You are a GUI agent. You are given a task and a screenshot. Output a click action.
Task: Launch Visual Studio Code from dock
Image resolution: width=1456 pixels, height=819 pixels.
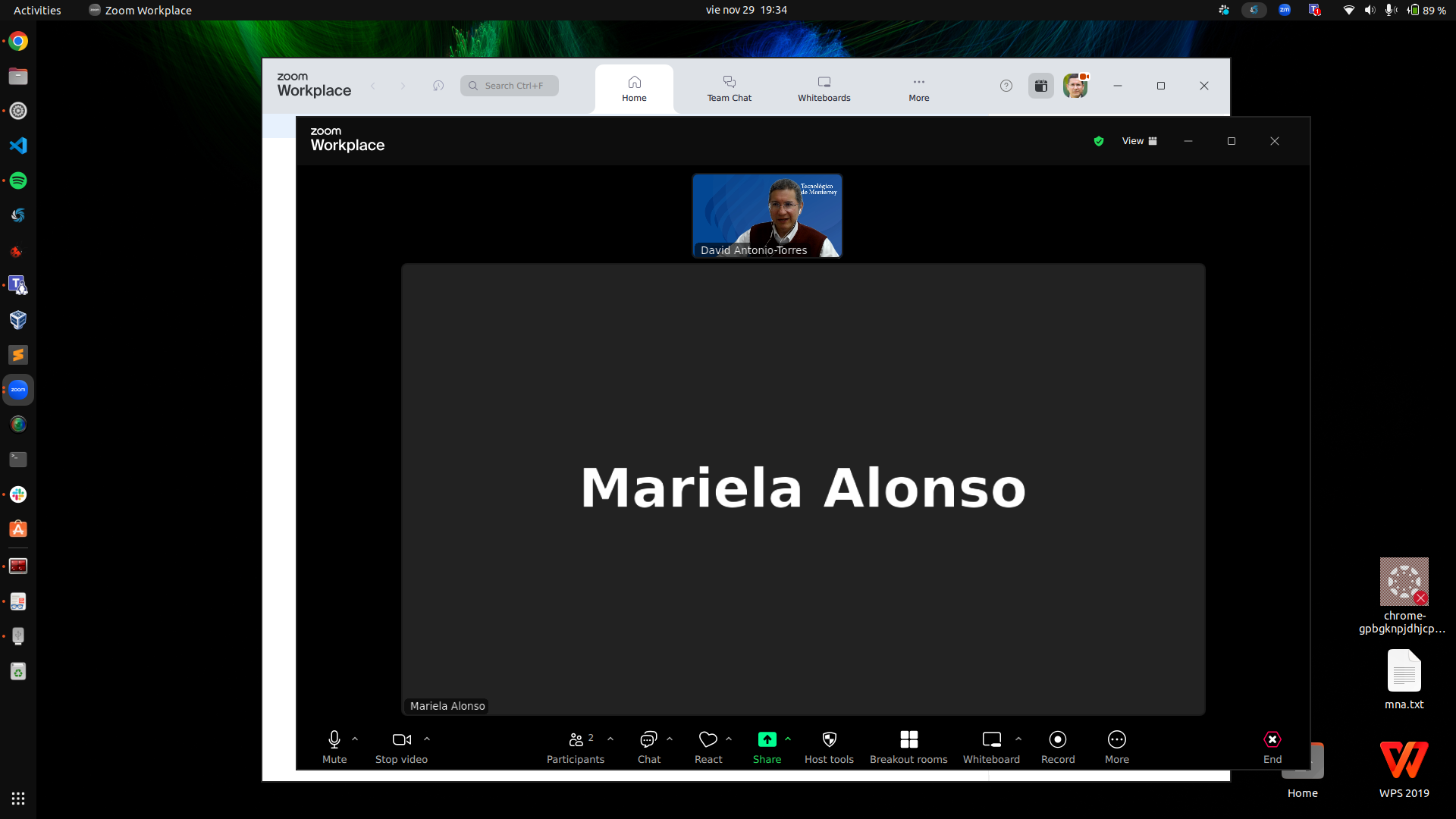[18, 146]
